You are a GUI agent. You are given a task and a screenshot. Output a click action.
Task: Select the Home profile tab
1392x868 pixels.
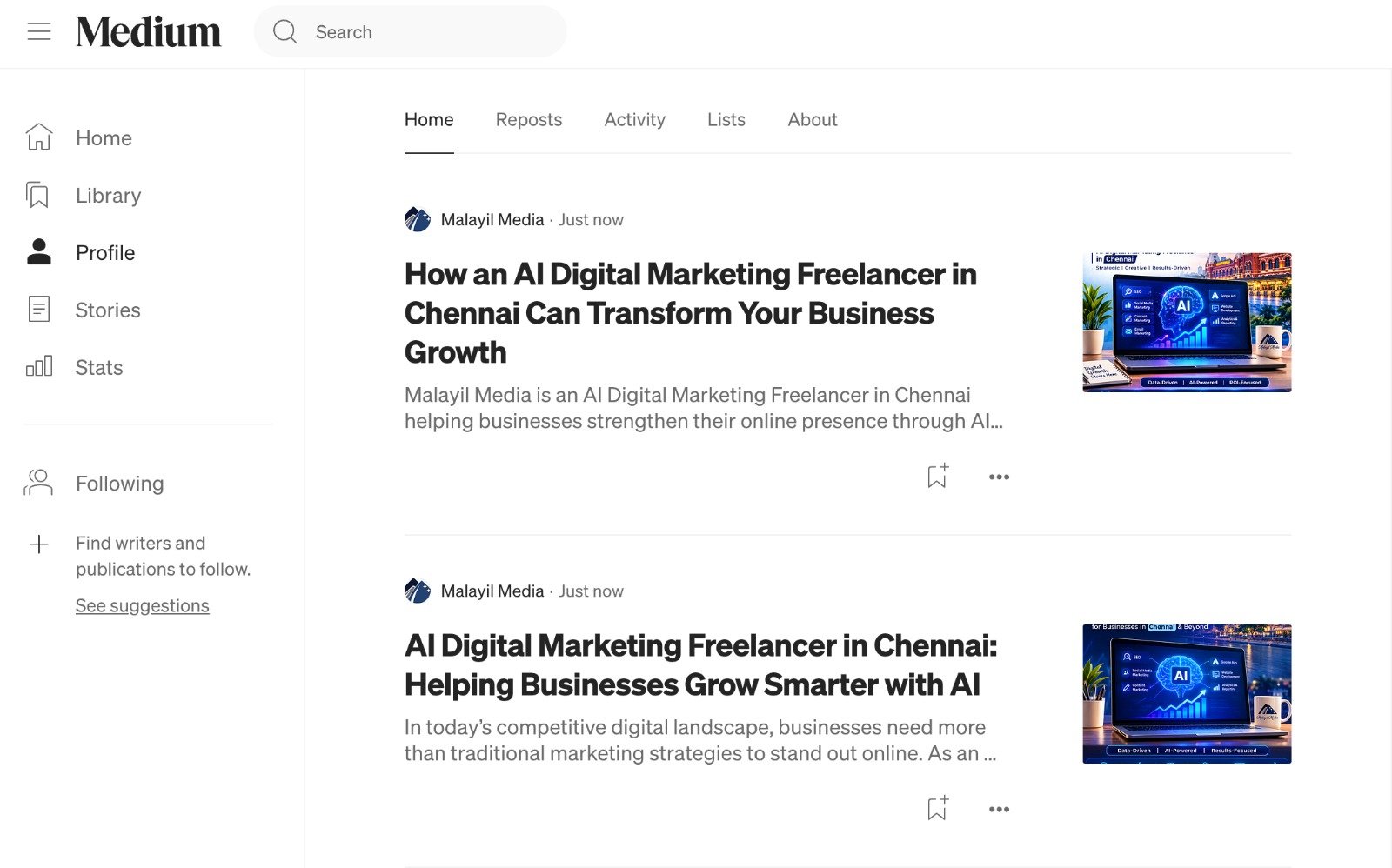pyautogui.click(x=429, y=120)
